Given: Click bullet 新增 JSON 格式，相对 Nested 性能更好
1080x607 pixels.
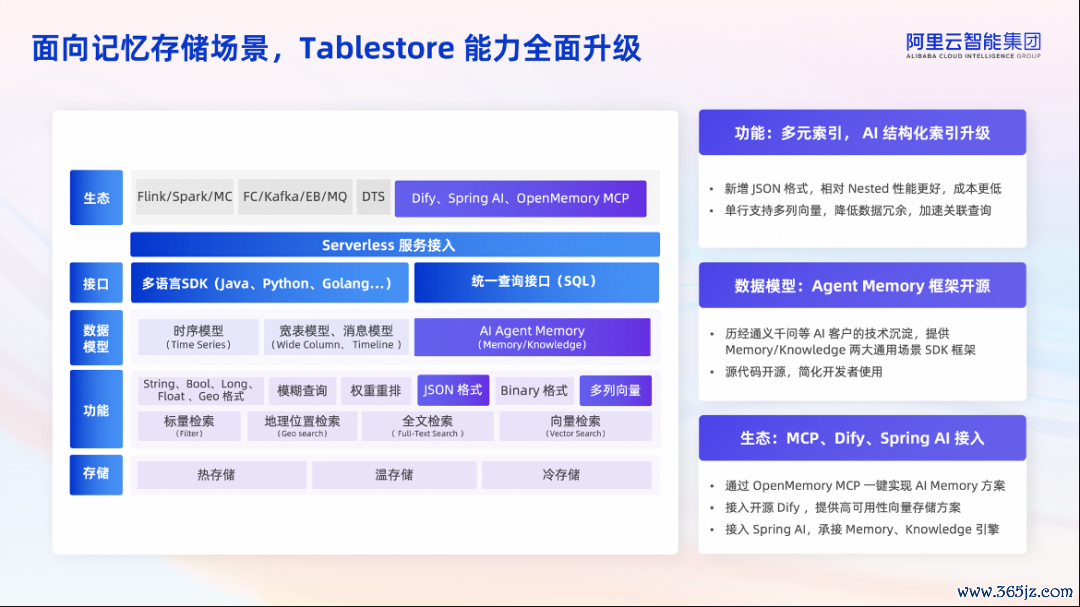Looking at the screenshot, I should coord(862,188).
